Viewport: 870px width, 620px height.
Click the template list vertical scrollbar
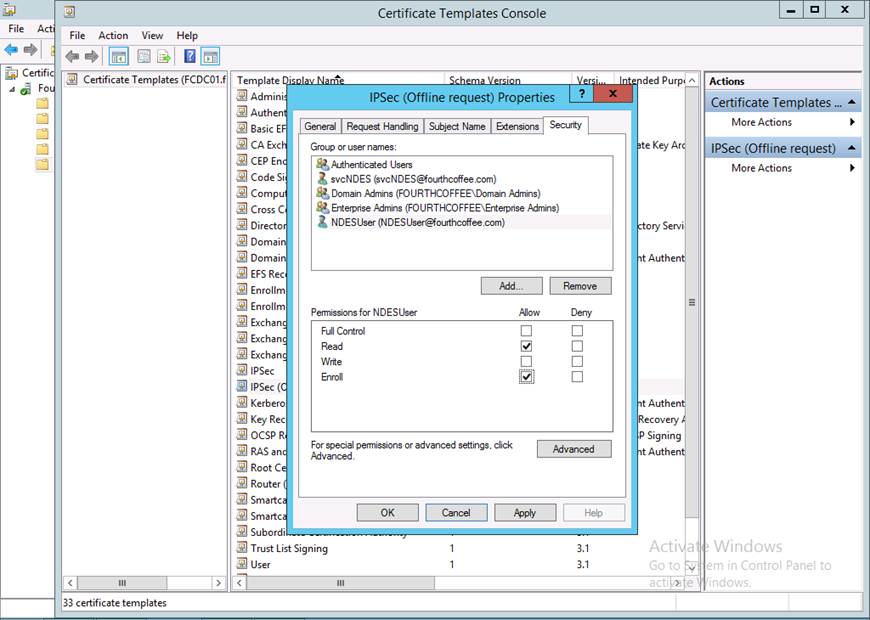coord(692,302)
